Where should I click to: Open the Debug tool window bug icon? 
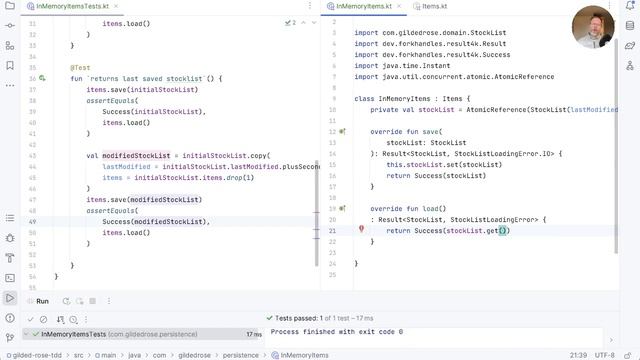10,238
